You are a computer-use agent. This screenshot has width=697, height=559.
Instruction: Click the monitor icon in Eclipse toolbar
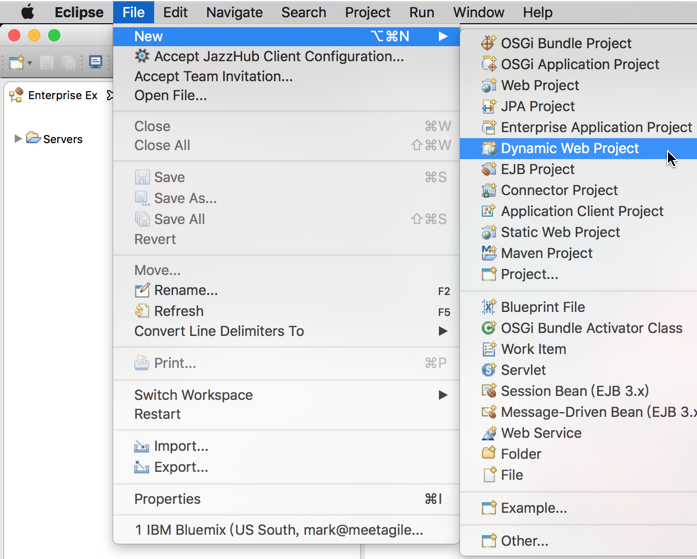click(x=96, y=62)
